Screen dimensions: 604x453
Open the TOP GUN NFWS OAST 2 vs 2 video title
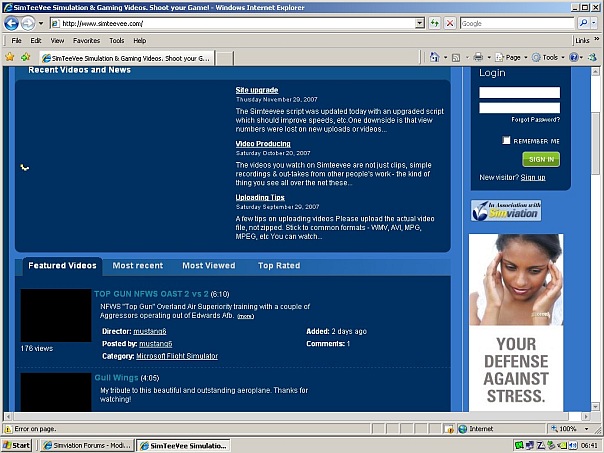tap(151, 294)
